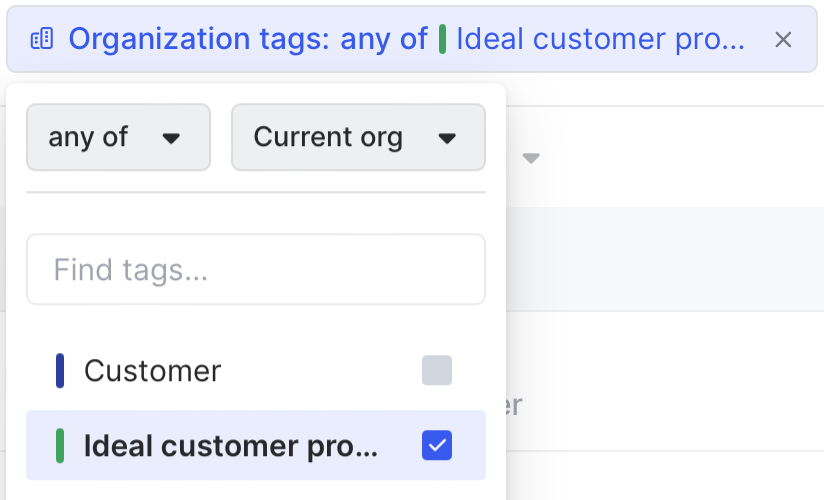Click the blue color bar beside Customer
The height and width of the screenshot is (500, 824).
60,371
